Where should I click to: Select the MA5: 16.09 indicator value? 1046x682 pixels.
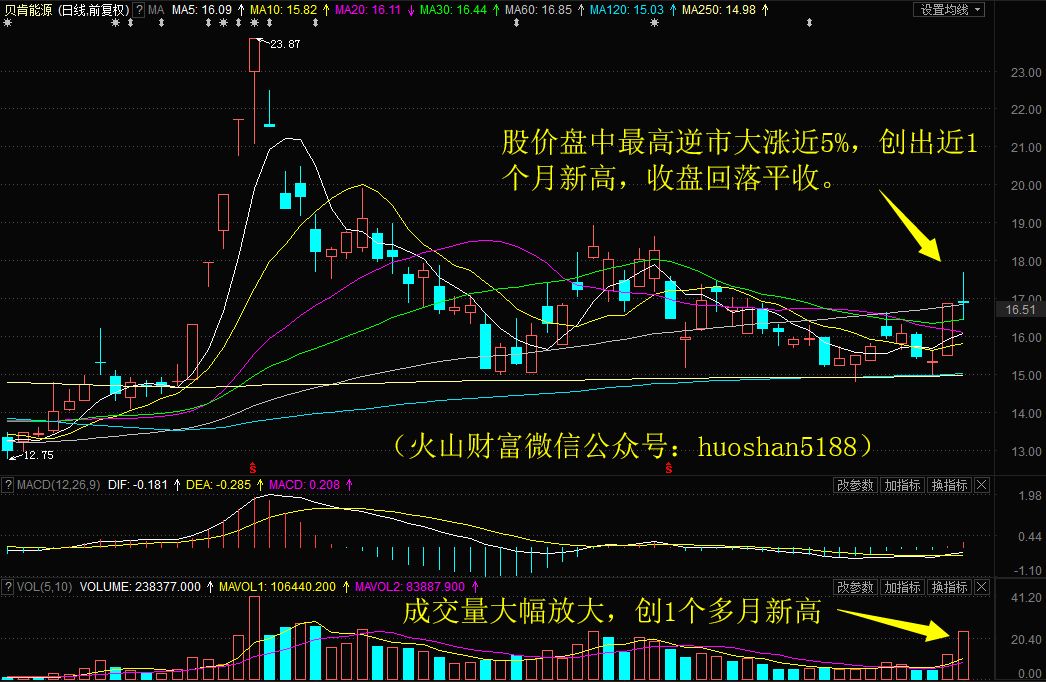(201, 10)
